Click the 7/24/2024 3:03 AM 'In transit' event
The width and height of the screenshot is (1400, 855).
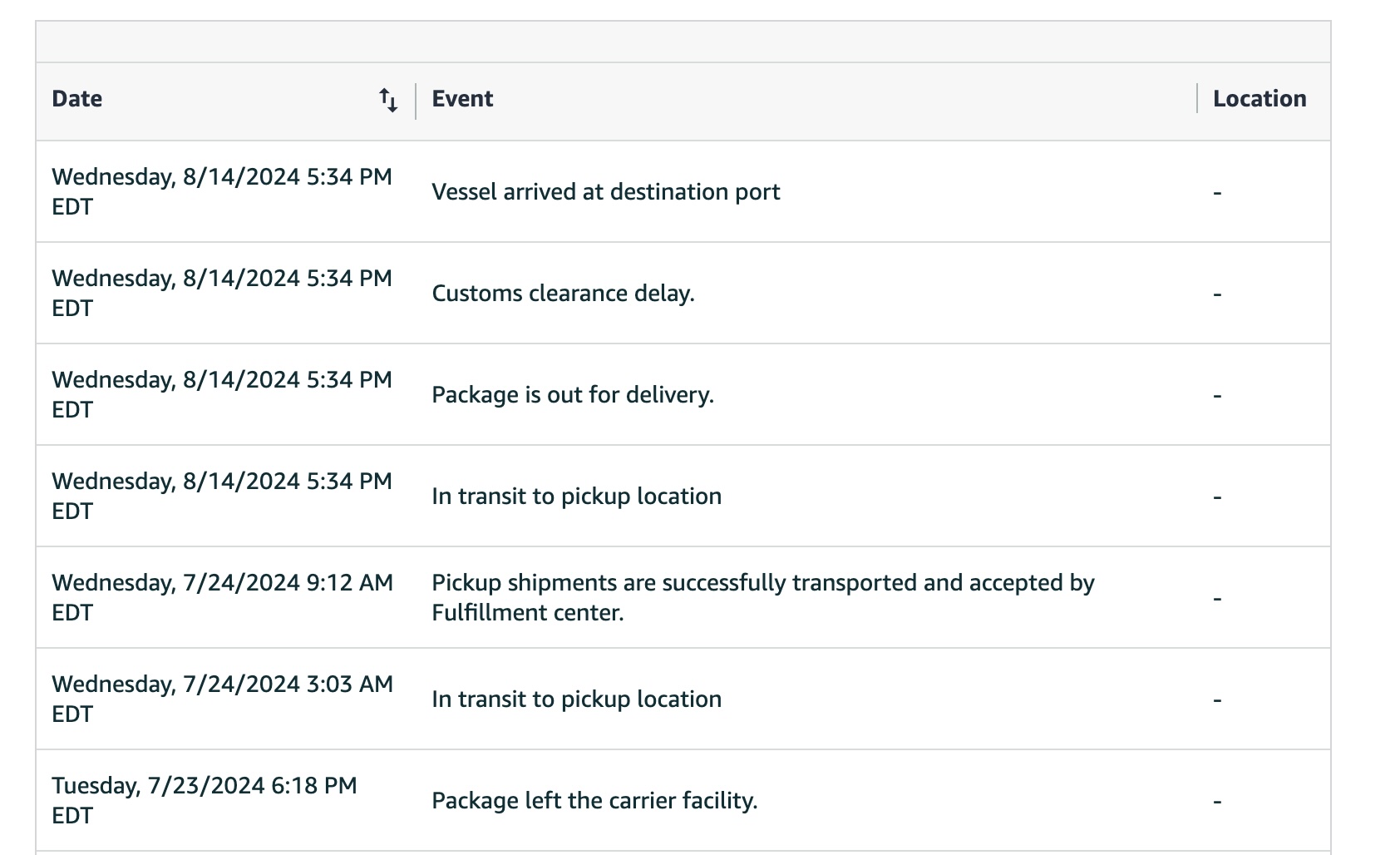[576, 699]
